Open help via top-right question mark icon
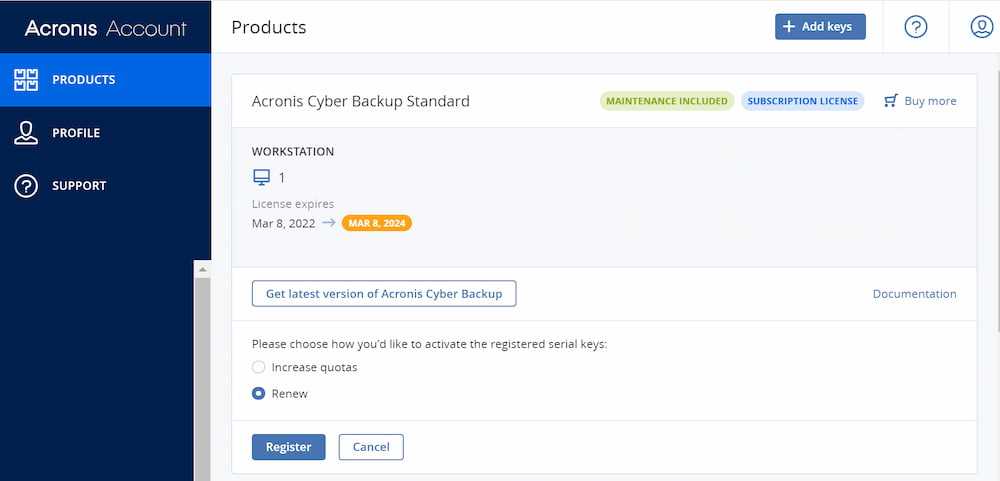 coord(916,27)
